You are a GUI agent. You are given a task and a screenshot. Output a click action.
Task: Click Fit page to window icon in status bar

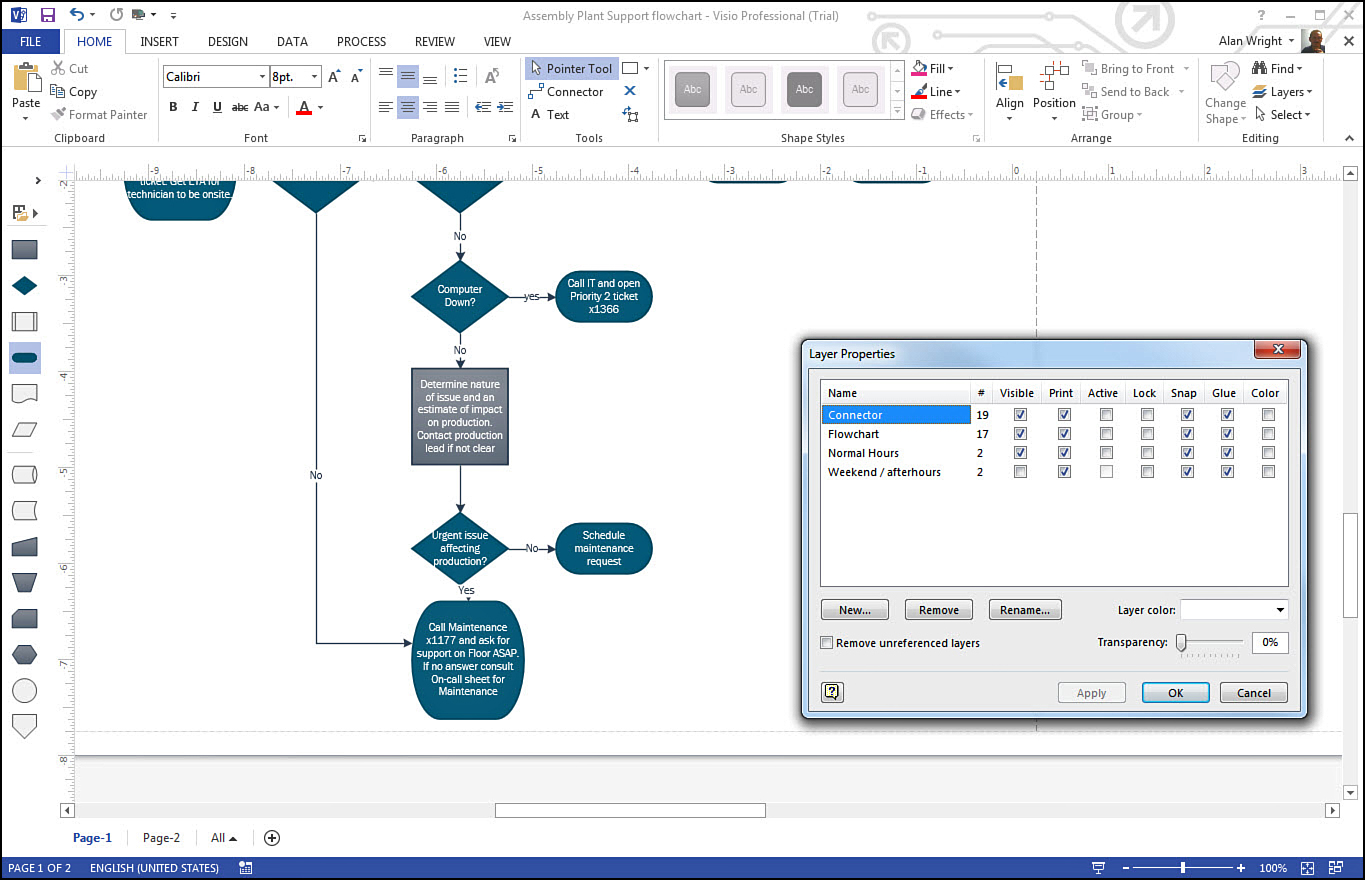coord(1308,868)
